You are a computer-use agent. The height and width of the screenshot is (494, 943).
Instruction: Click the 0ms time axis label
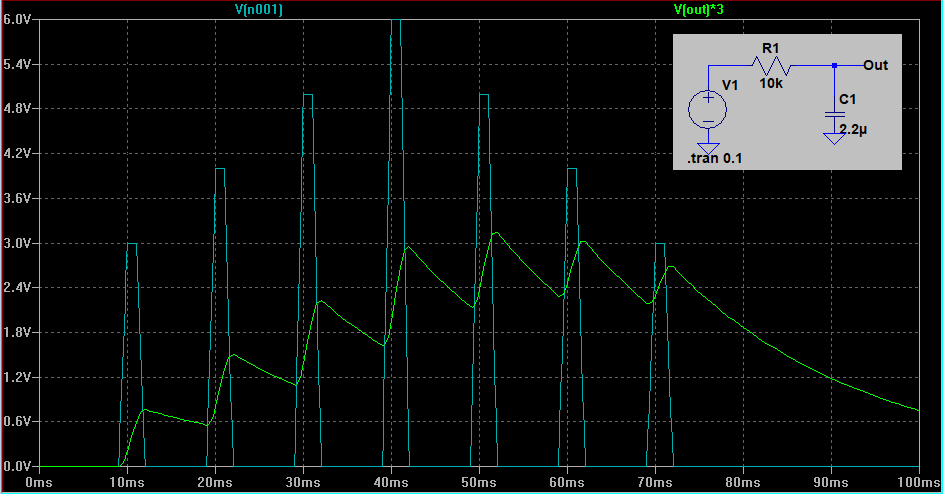(x=39, y=482)
